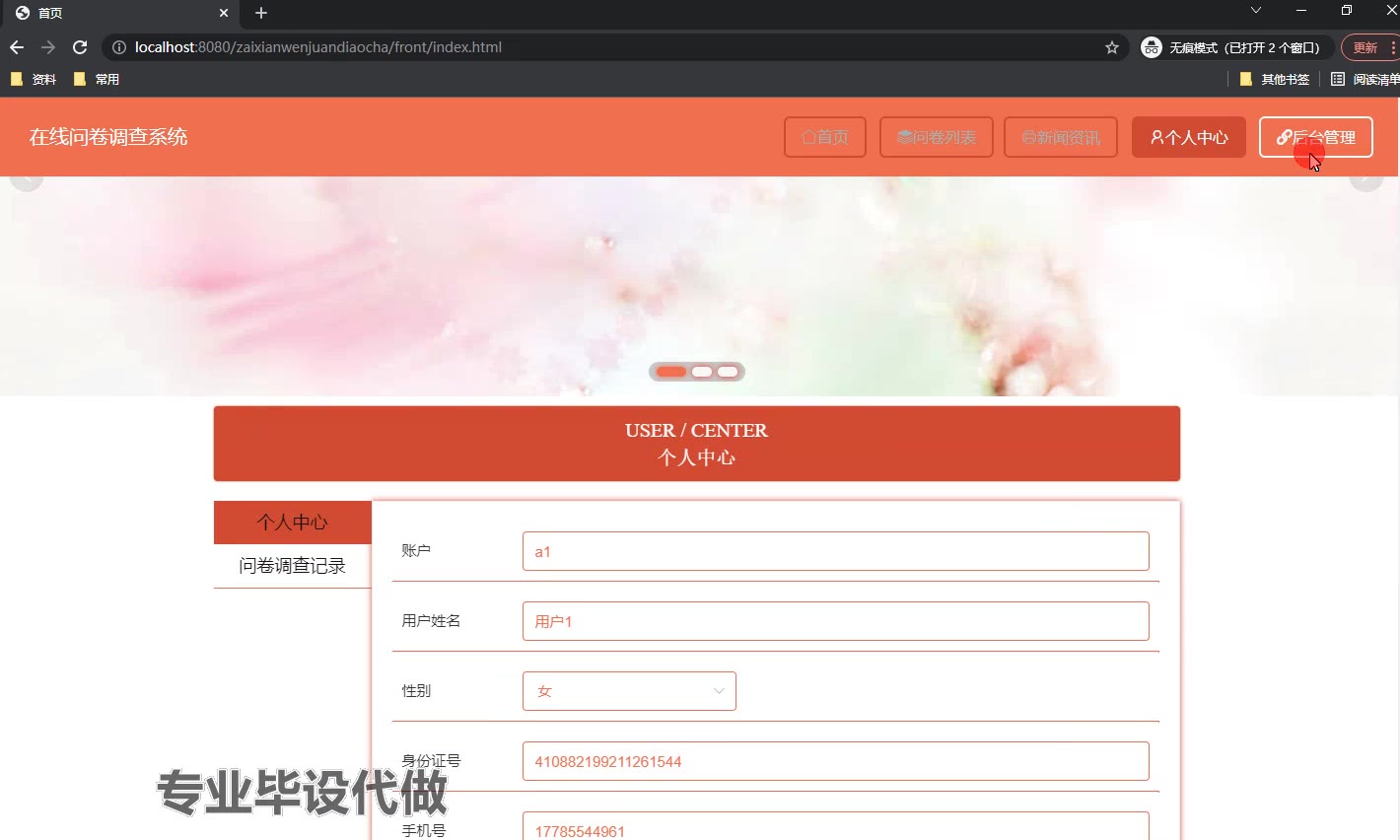Click the carousel banner image
The width and height of the screenshot is (1400, 840).
click(700, 286)
